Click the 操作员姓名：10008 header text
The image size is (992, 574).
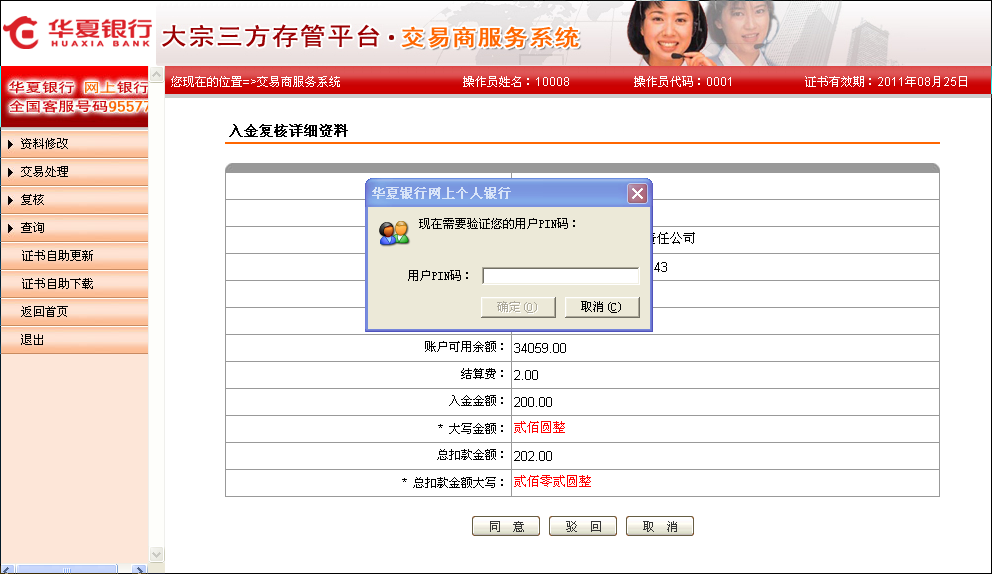(x=516, y=82)
